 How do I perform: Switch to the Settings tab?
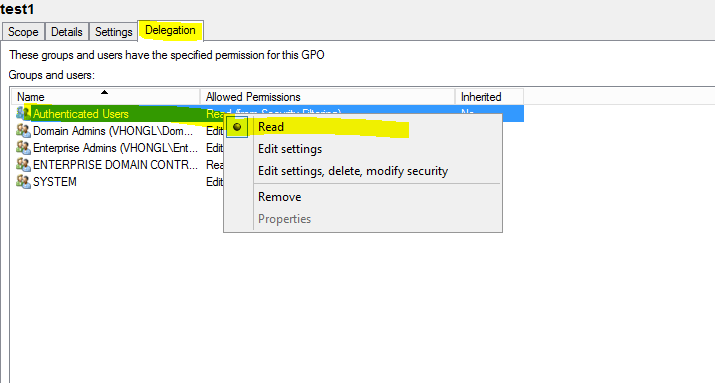click(114, 32)
